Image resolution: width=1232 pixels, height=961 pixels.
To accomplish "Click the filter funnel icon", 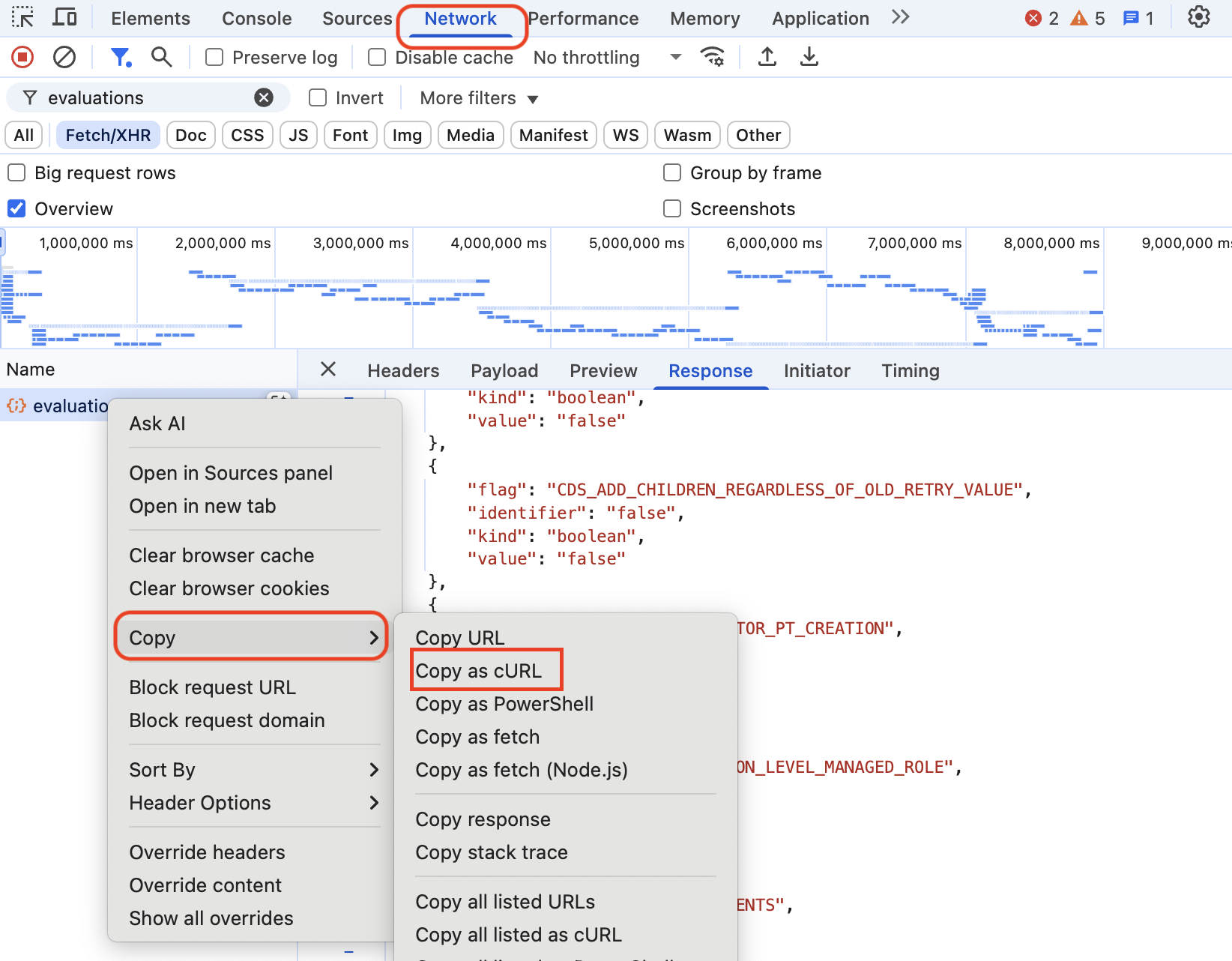I will click(120, 57).
